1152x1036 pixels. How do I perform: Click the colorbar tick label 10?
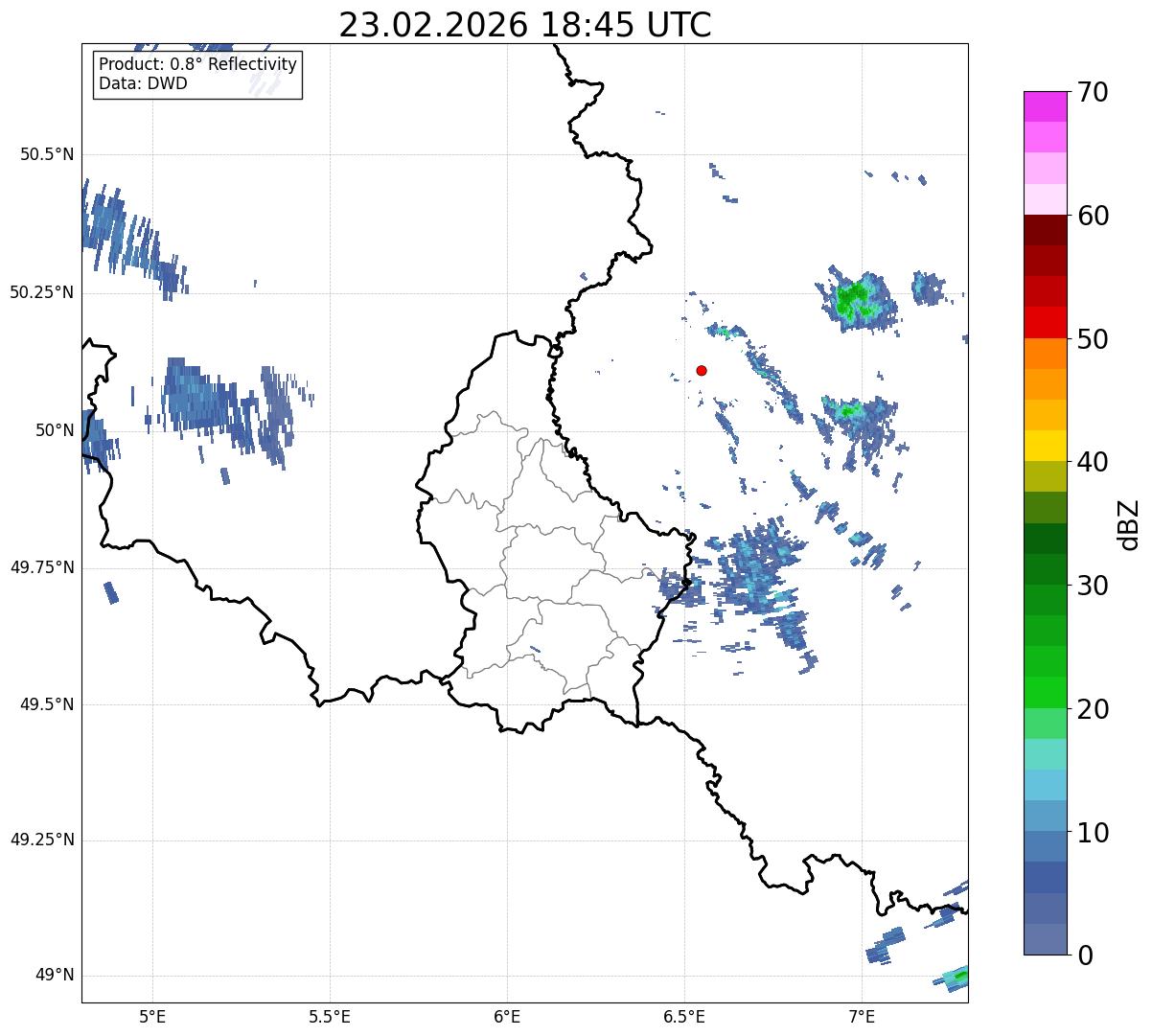click(1093, 833)
